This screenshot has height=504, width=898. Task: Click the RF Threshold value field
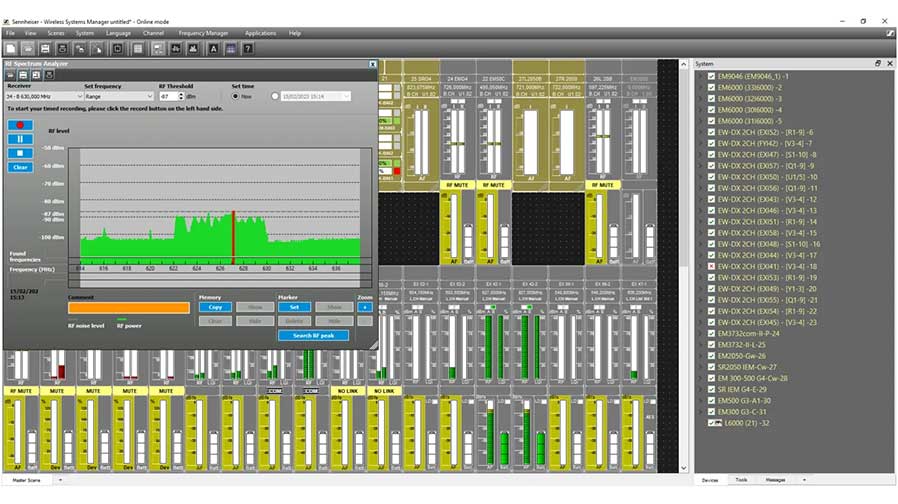coord(168,97)
